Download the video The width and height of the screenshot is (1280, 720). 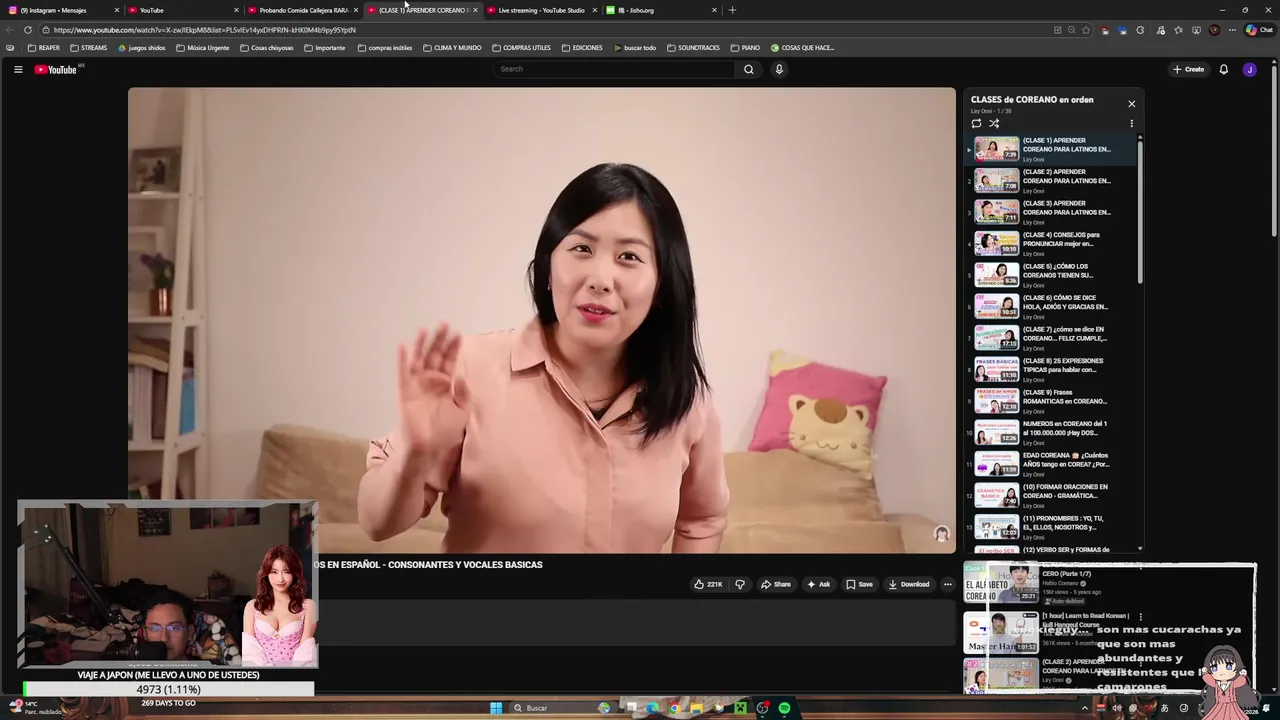coord(909,584)
